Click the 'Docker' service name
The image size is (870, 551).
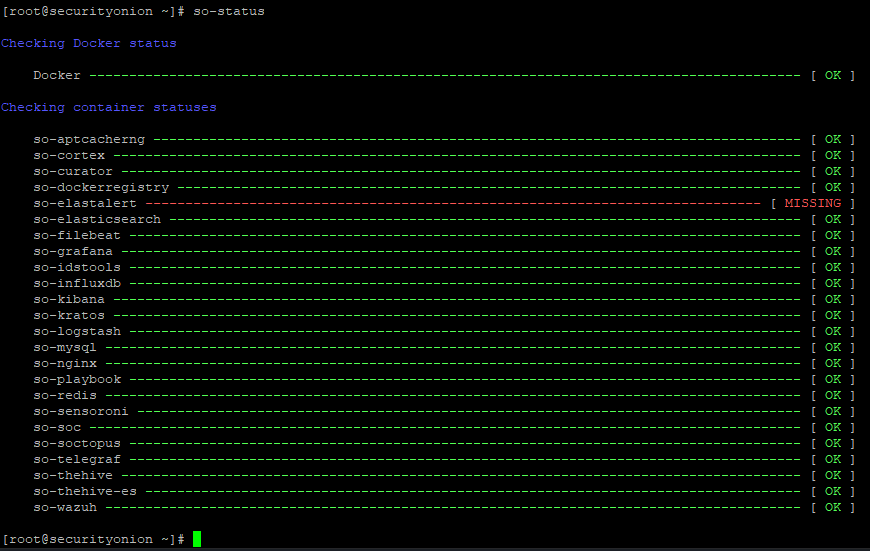(x=57, y=75)
